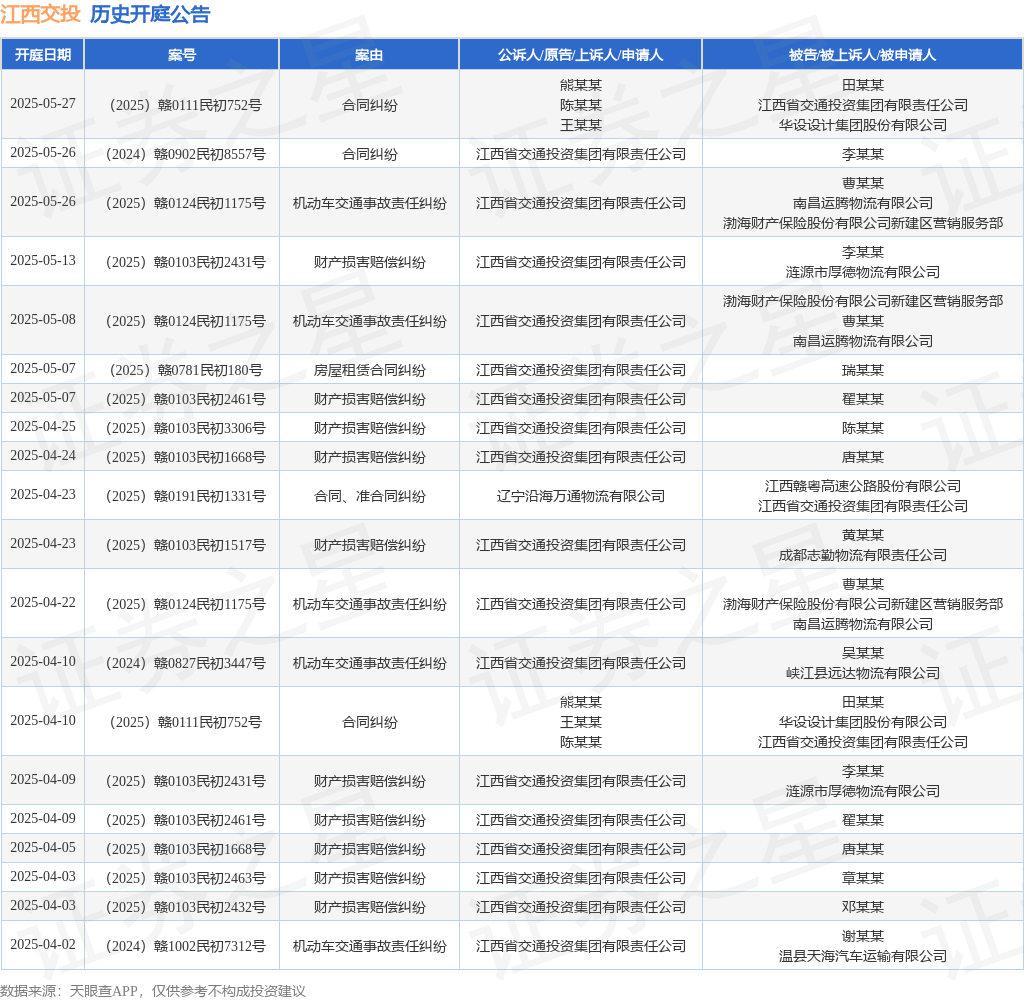Select the date cell 2025-05-13

[42, 261]
